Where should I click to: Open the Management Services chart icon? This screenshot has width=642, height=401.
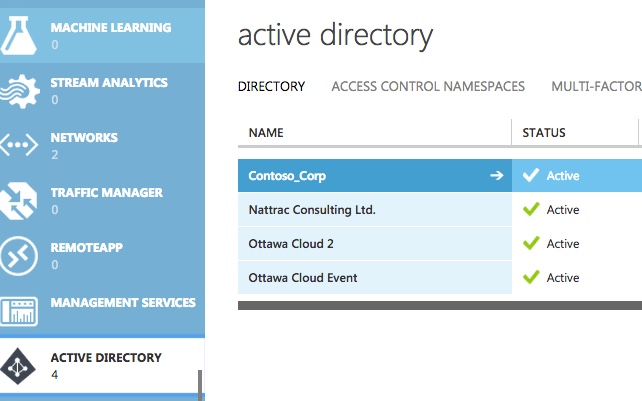click(19, 311)
